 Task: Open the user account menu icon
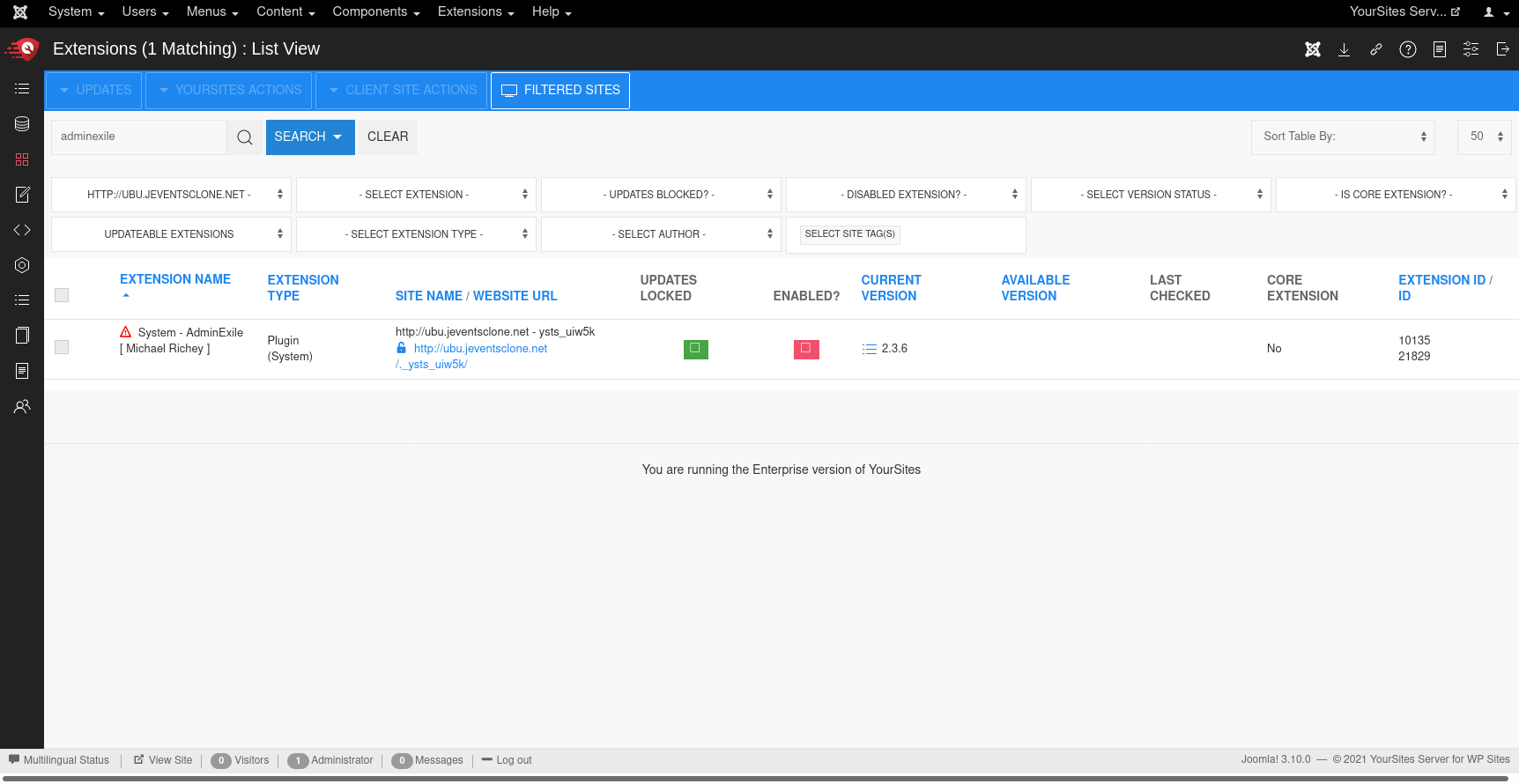[1496, 12]
